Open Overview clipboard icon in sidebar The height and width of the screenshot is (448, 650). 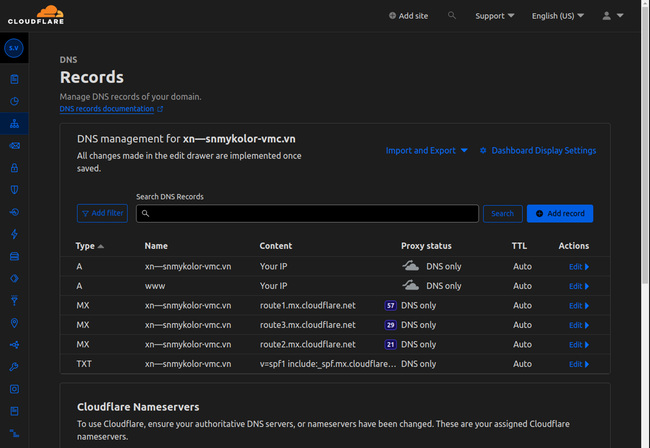[x=14, y=79]
